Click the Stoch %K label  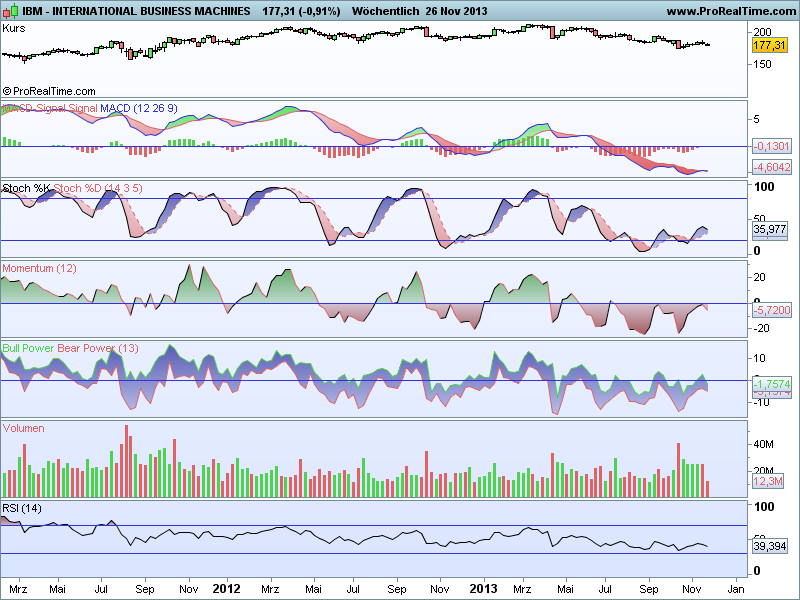tap(26, 188)
